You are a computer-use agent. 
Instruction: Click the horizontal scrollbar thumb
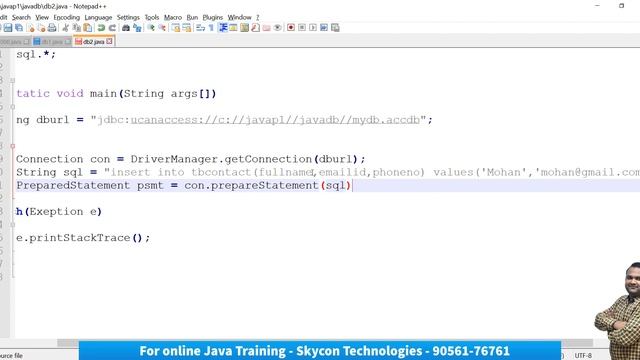[x=325, y=343]
